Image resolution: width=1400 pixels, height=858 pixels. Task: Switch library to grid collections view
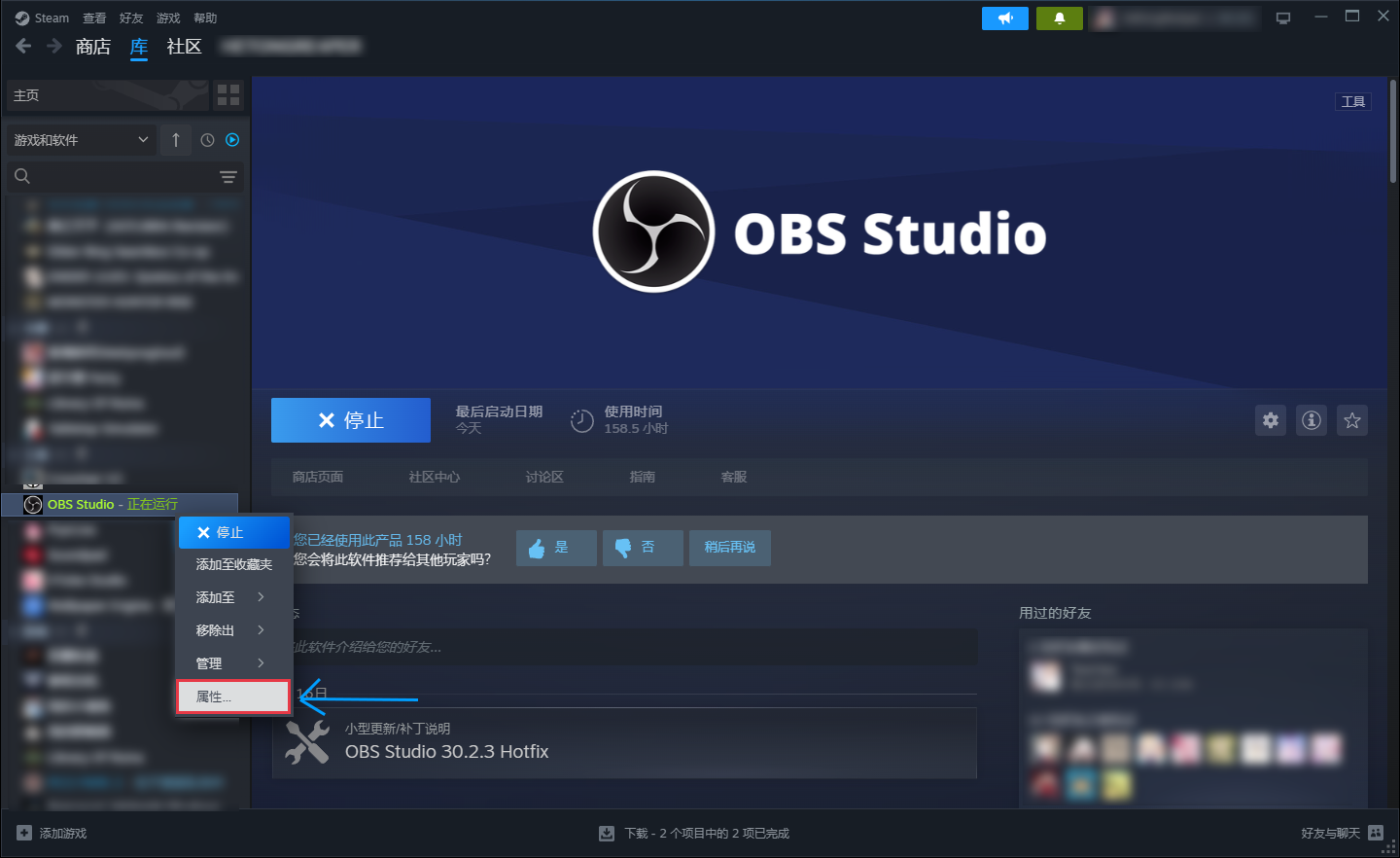click(x=228, y=94)
